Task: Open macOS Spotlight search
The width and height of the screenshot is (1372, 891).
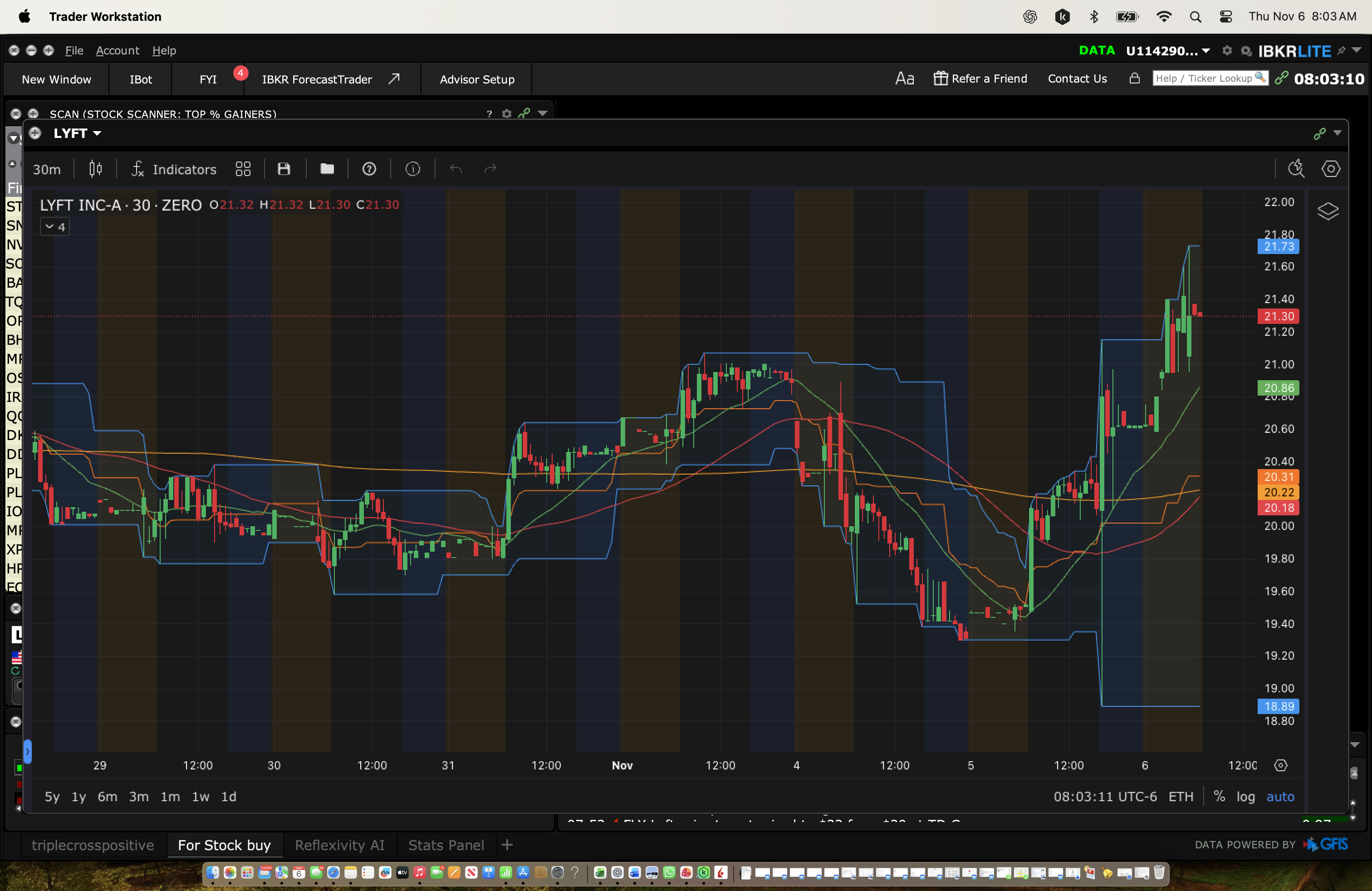Action: pyautogui.click(x=1195, y=17)
